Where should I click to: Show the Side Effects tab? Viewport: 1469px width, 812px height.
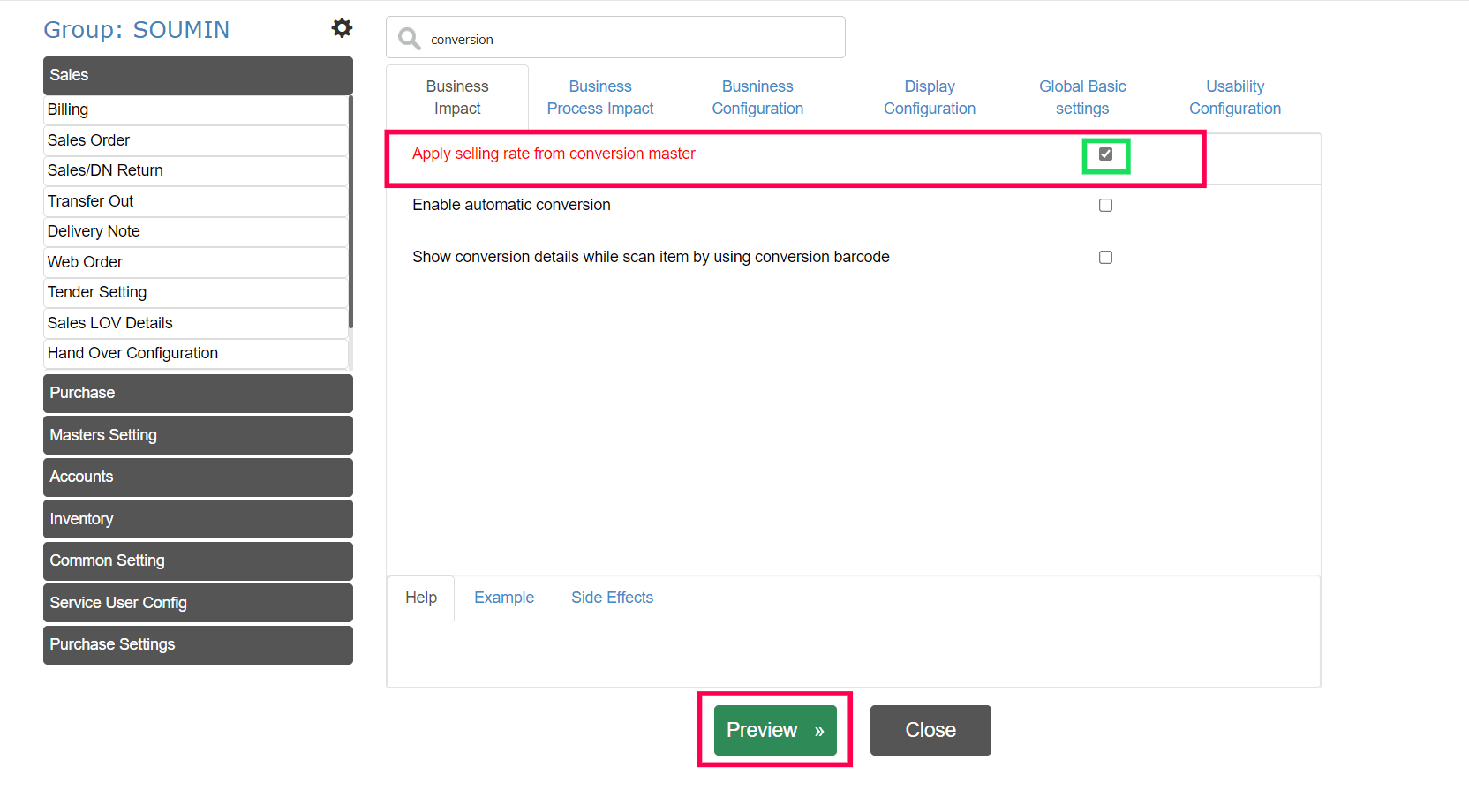[x=612, y=598]
